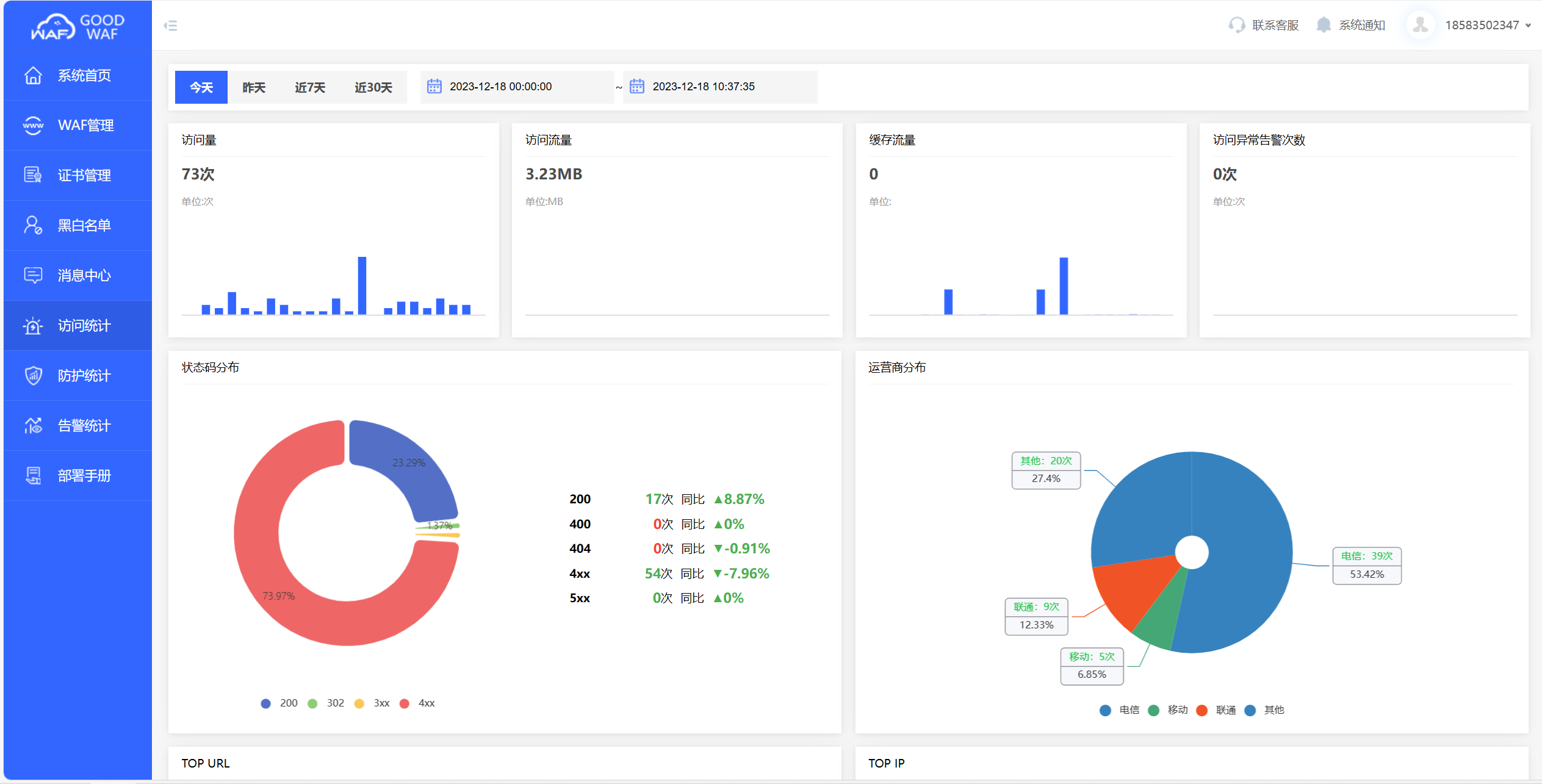Click the message bubble icon for 消息中心
The image size is (1542, 784).
pos(33,275)
